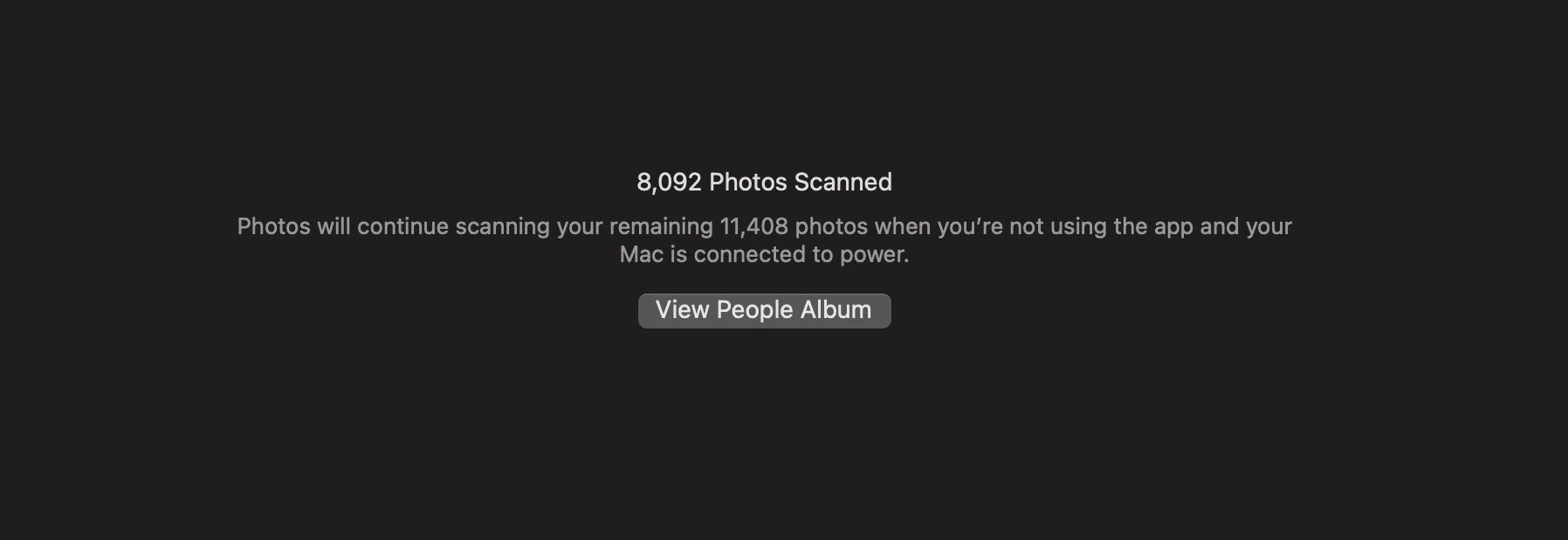Click "and your" at the first line's end
The image size is (1568, 540).
click(1246, 226)
